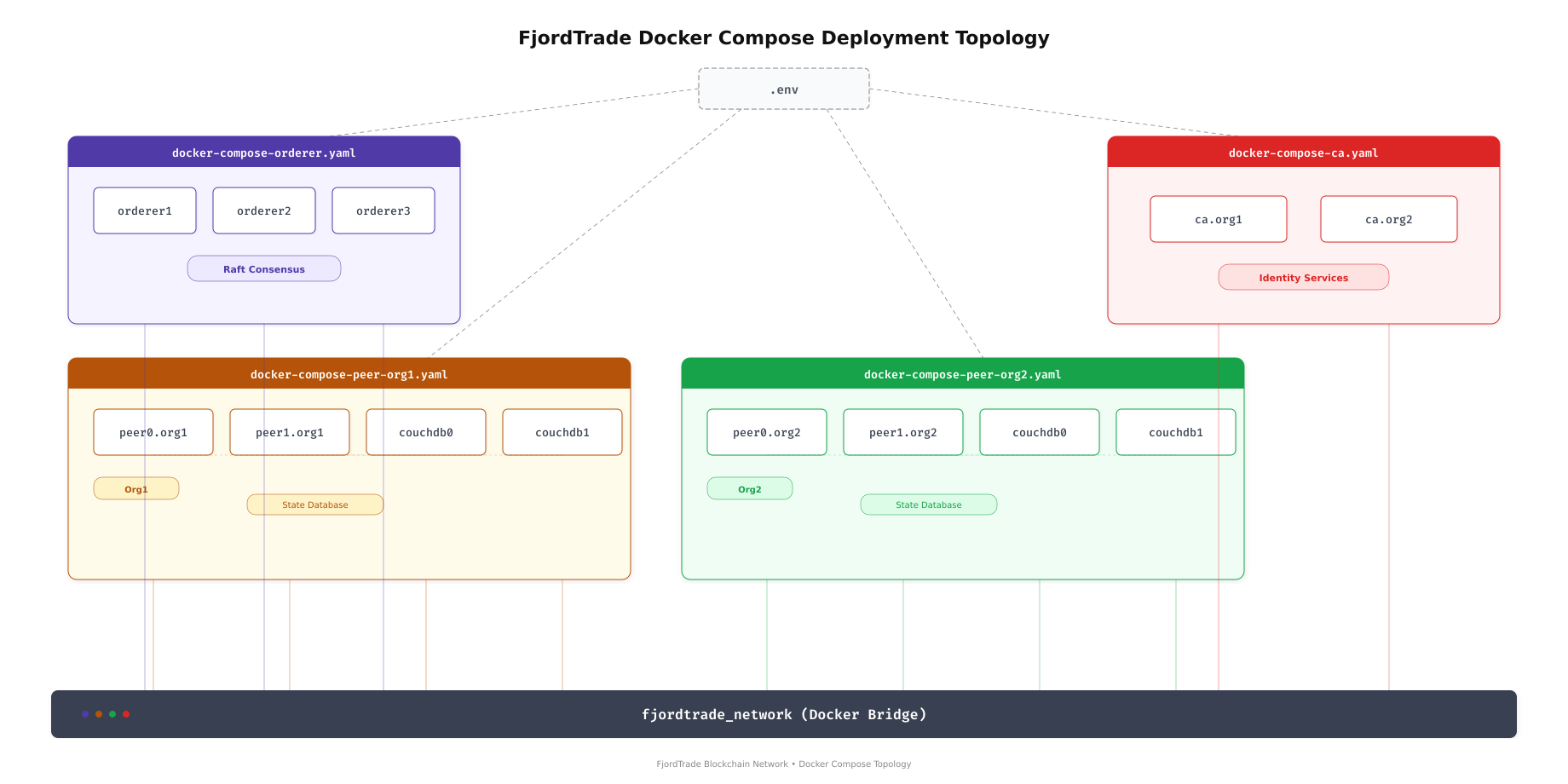1568x784 pixels.
Task: Select the peer0.org1 container
Action: point(153,432)
